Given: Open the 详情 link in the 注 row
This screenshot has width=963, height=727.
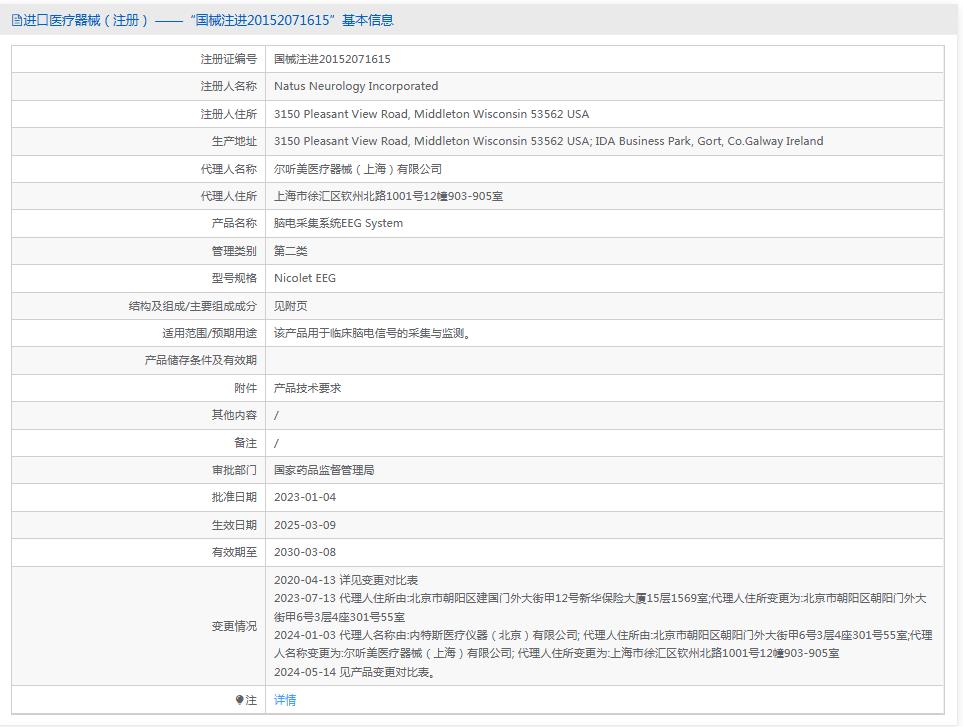Looking at the screenshot, I should tap(283, 700).
